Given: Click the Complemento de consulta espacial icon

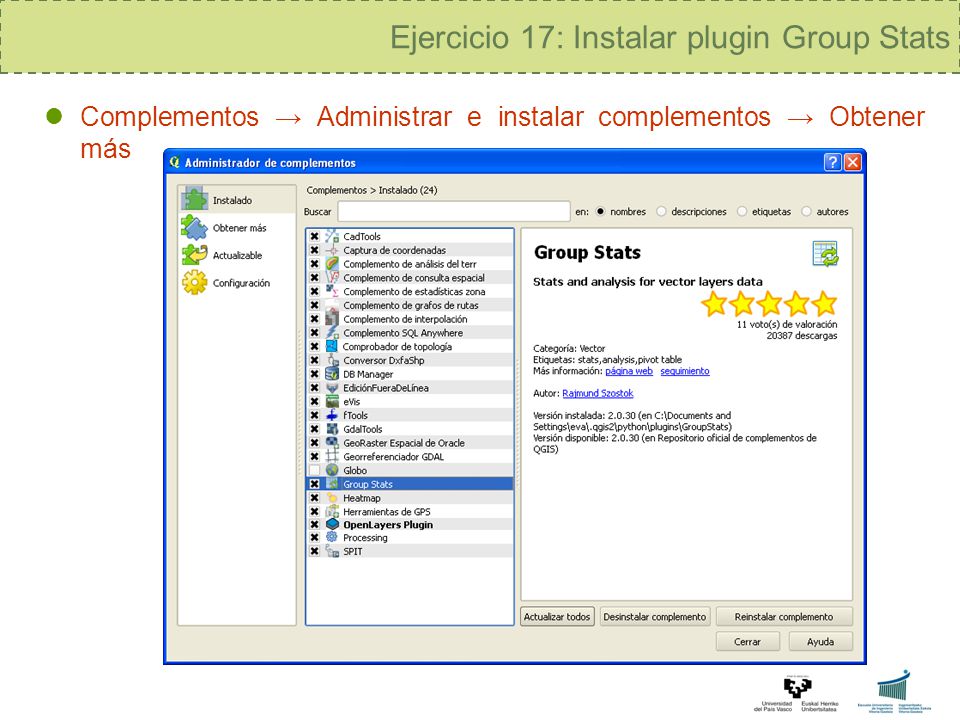Looking at the screenshot, I should tap(332, 278).
